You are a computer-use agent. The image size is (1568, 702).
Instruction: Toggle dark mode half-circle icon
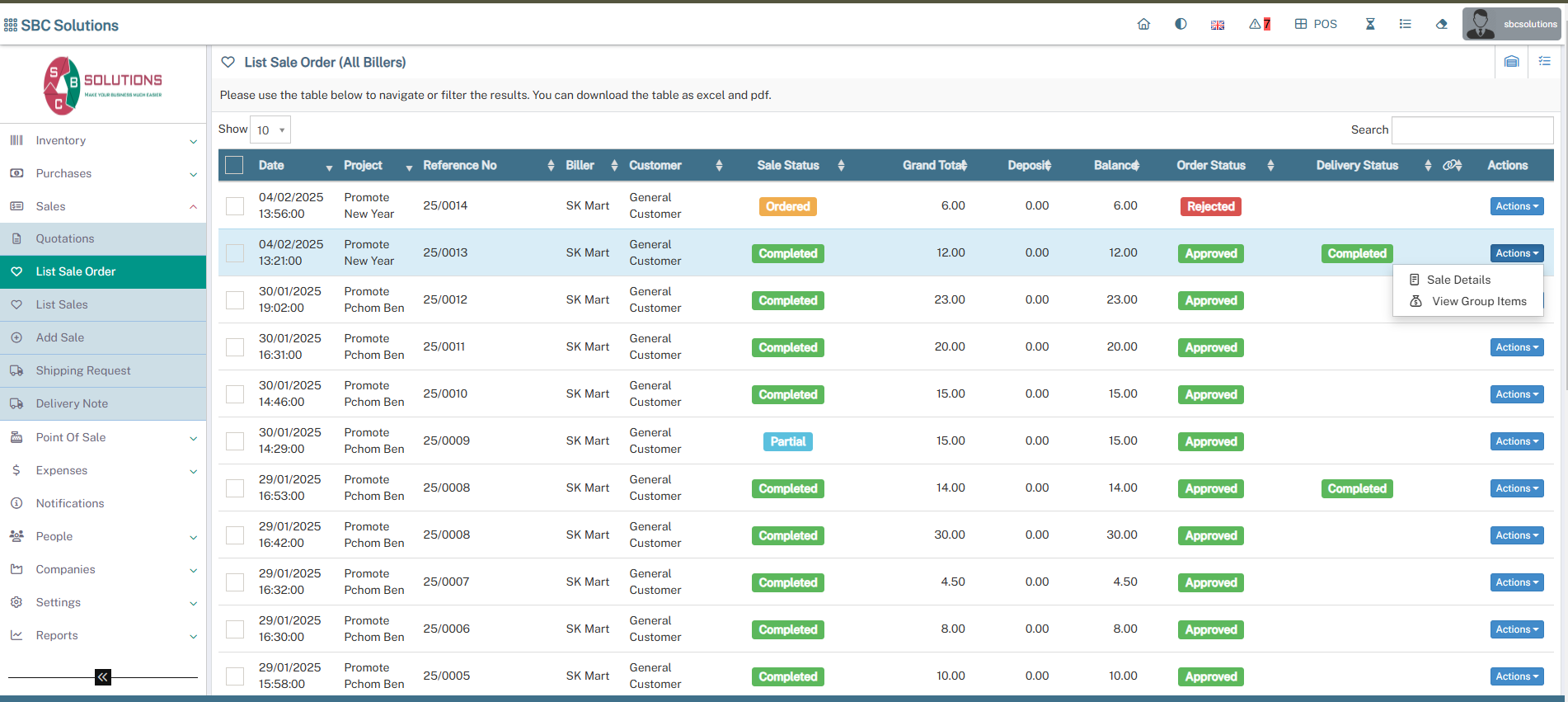point(1181,24)
